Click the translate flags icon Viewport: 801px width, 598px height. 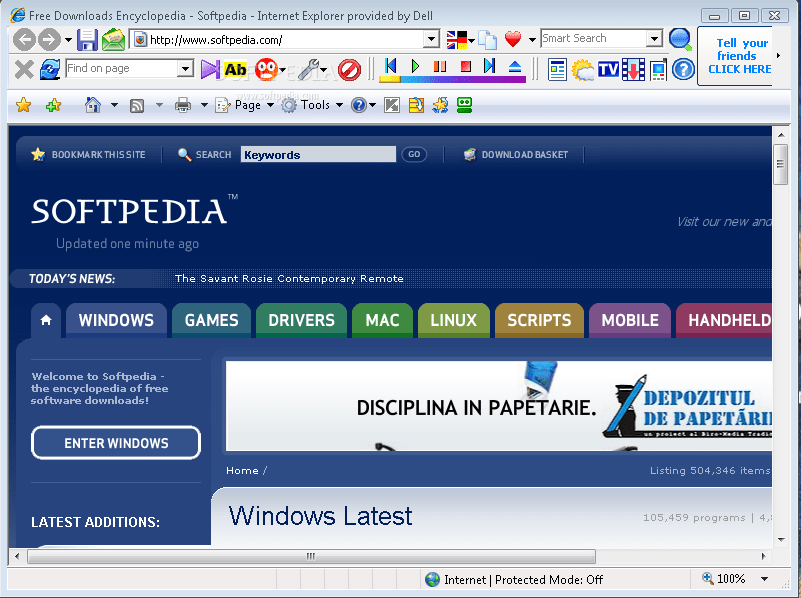[x=457, y=39]
